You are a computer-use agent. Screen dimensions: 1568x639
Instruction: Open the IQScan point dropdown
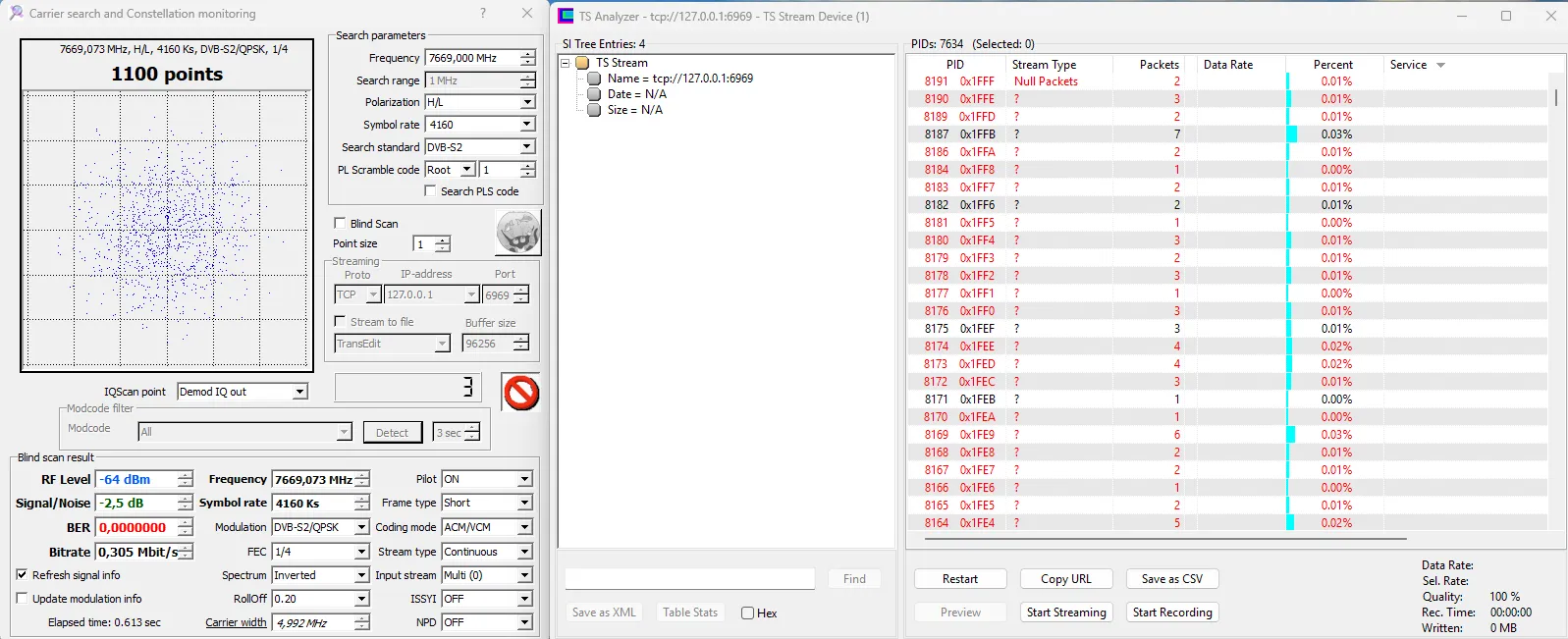[300, 392]
